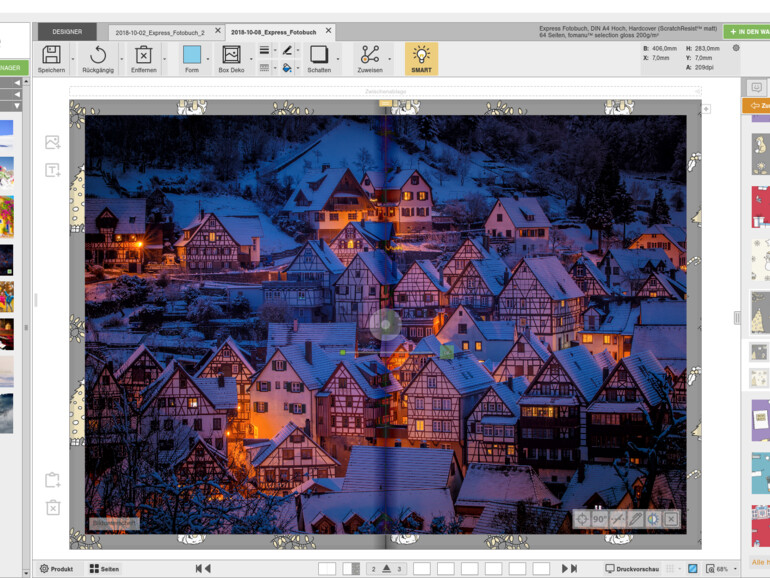This screenshot has height=578, width=770.
Task: Select the teal background thumbnail in right panel
Action: tap(761, 473)
